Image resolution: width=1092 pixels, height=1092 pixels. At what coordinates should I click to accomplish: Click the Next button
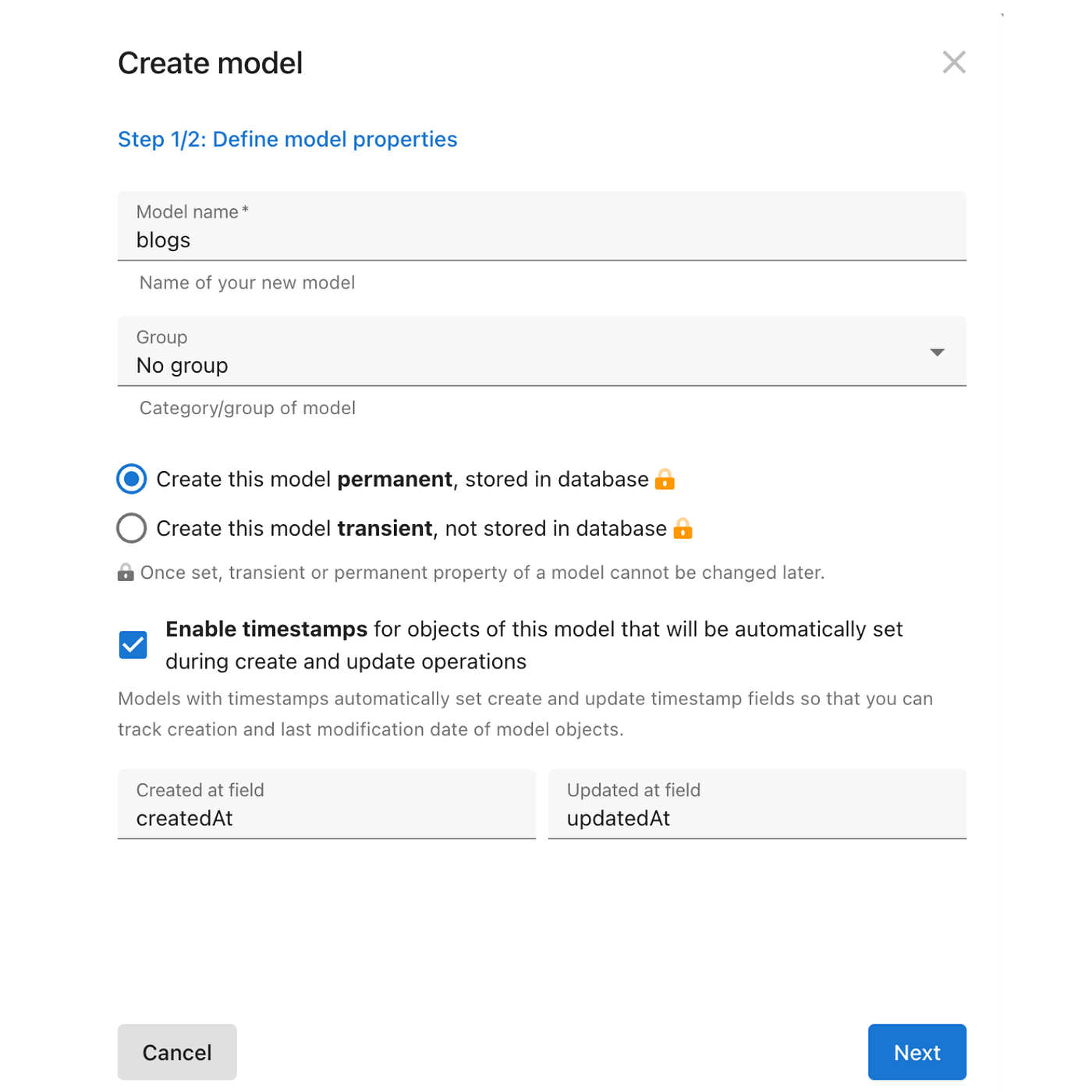[916, 1052]
